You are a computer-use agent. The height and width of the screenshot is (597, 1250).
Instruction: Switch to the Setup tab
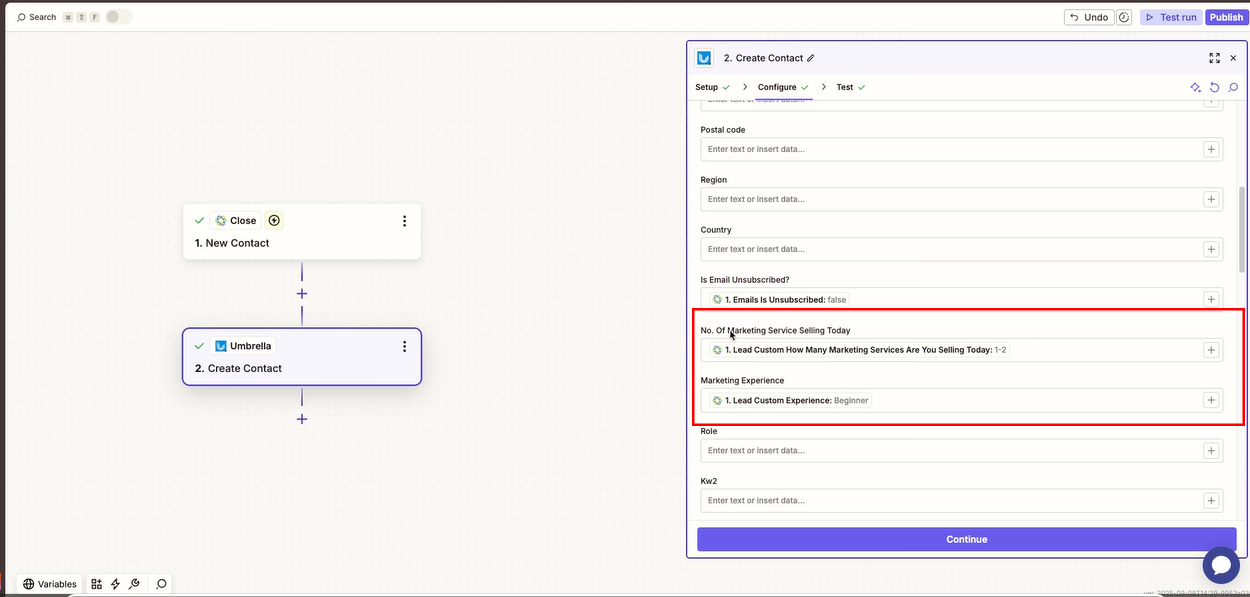click(712, 87)
